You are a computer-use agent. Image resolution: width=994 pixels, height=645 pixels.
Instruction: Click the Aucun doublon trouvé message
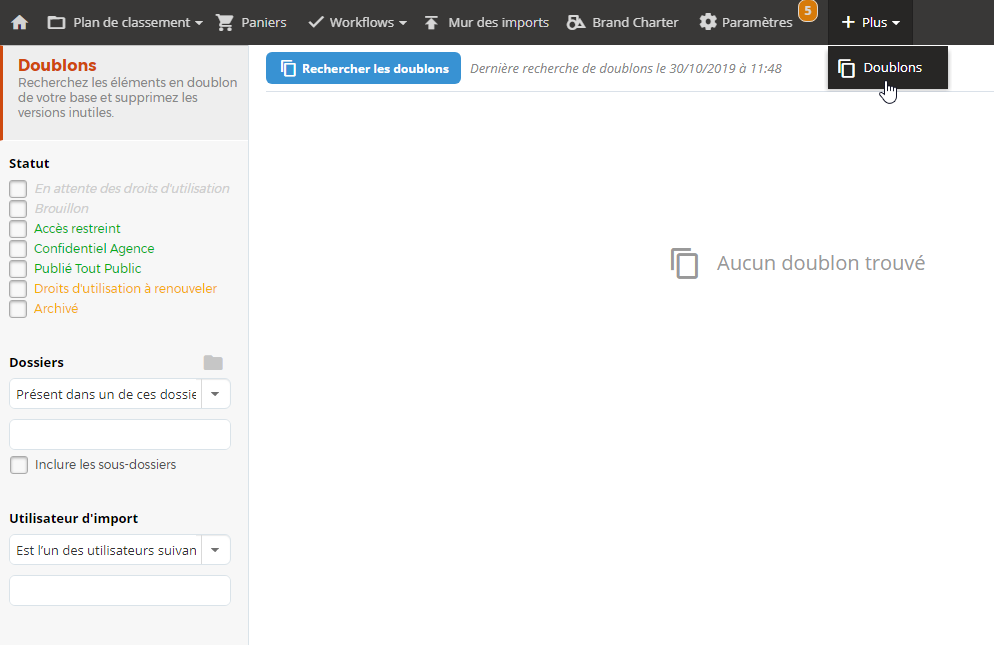821,263
